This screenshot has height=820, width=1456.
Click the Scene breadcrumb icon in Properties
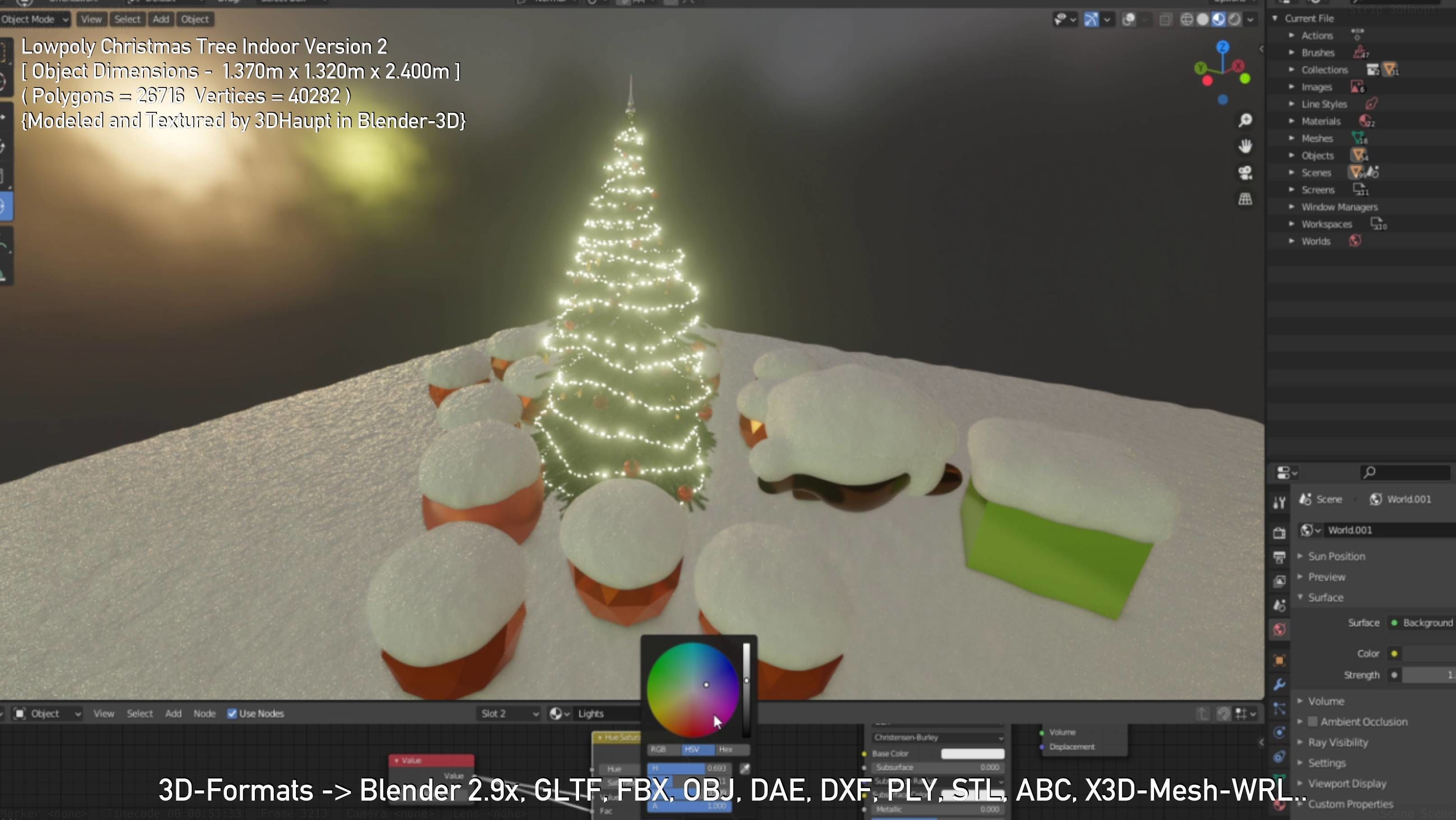click(1305, 499)
